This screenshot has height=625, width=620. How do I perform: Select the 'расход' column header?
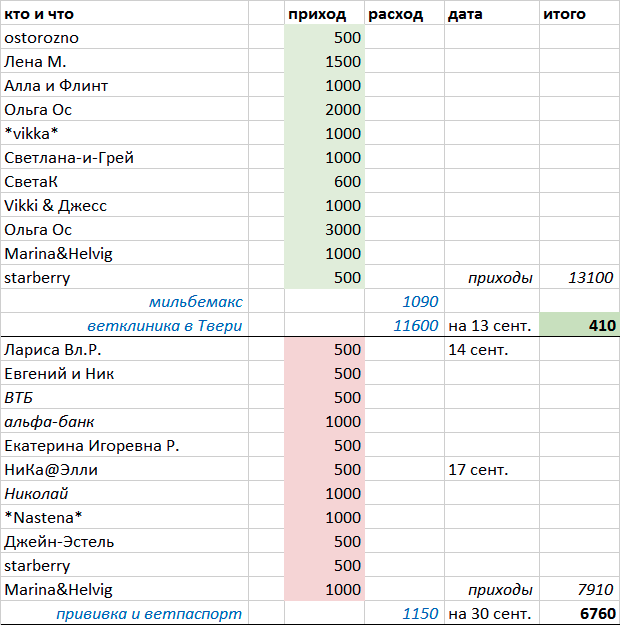(x=396, y=14)
